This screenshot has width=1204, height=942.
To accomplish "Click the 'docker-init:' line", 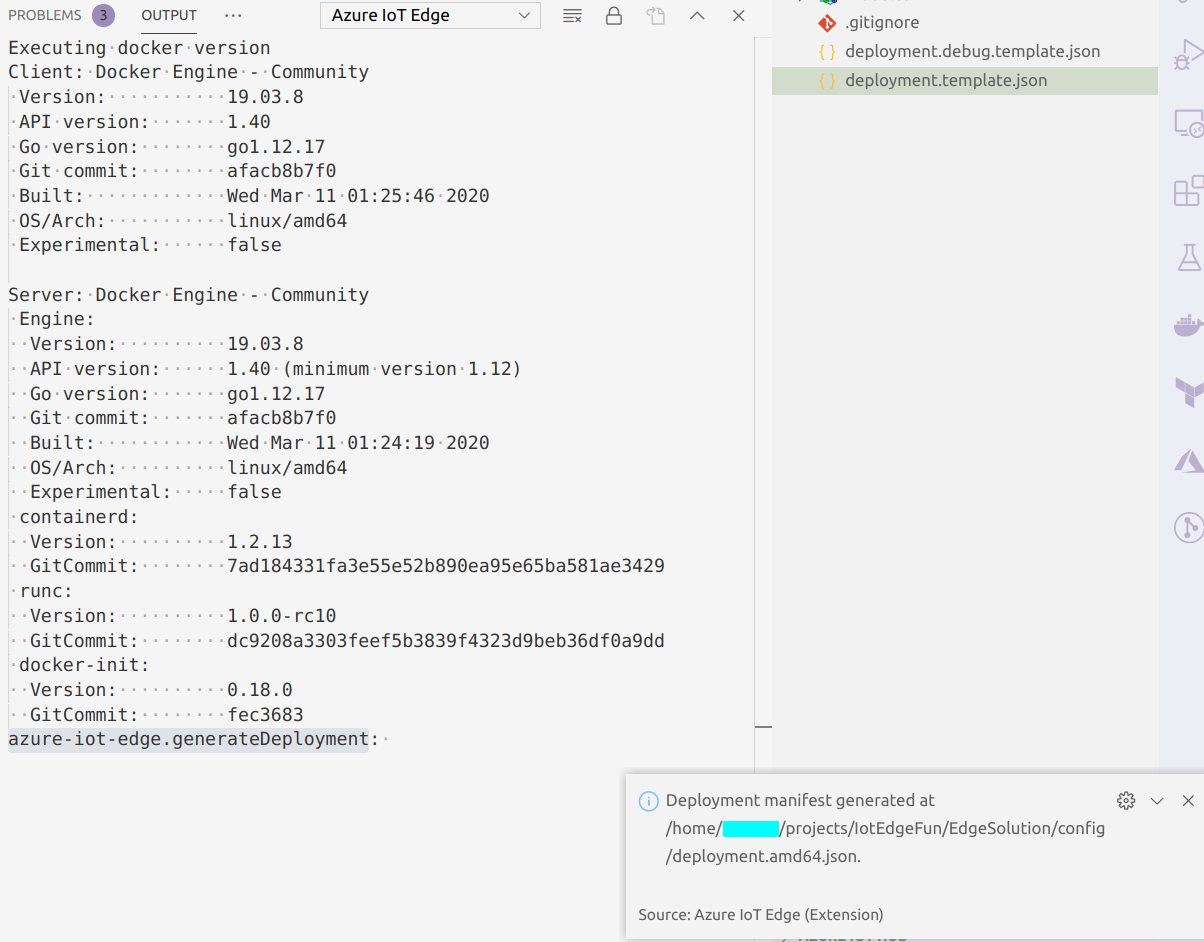I will (x=84, y=665).
